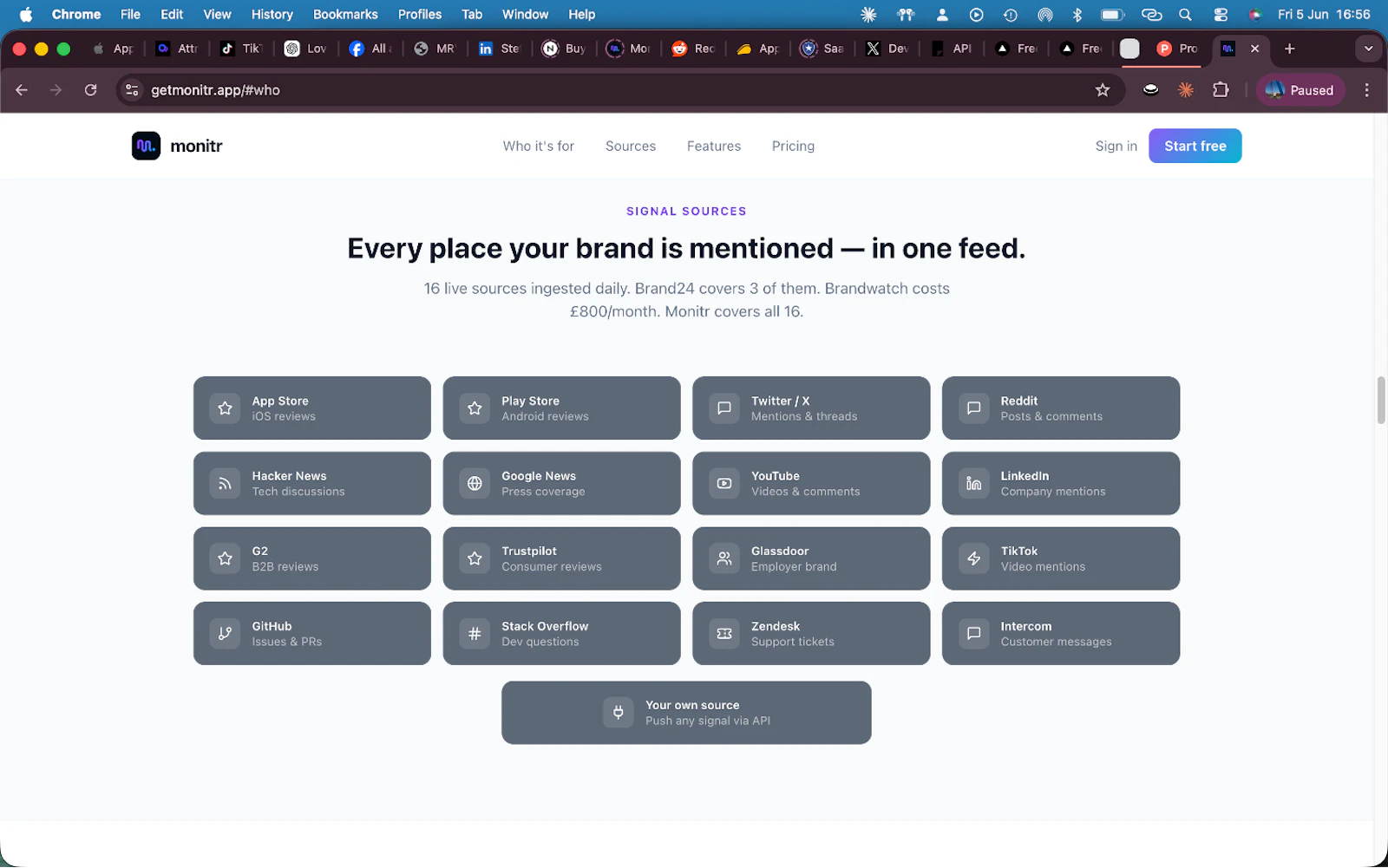This screenshot has height=868, width=1388.
Task: Click the SIGNAL SOURCES heading label
Action: point(686,211)
